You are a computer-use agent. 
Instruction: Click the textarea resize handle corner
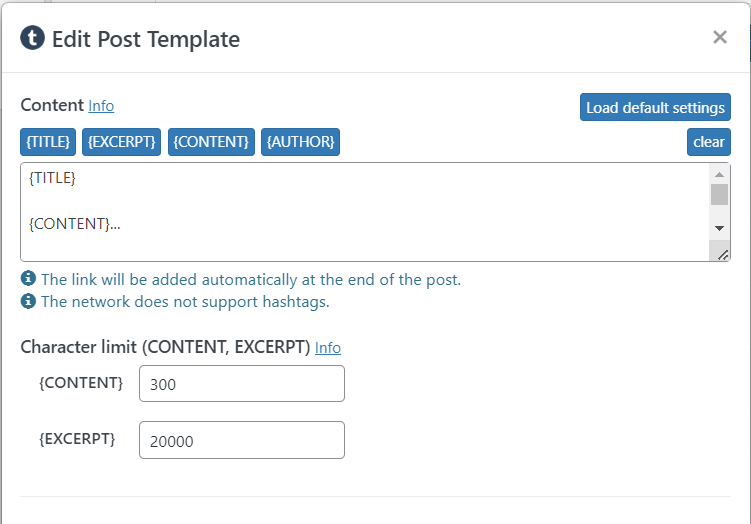click(x=723, y=255)
